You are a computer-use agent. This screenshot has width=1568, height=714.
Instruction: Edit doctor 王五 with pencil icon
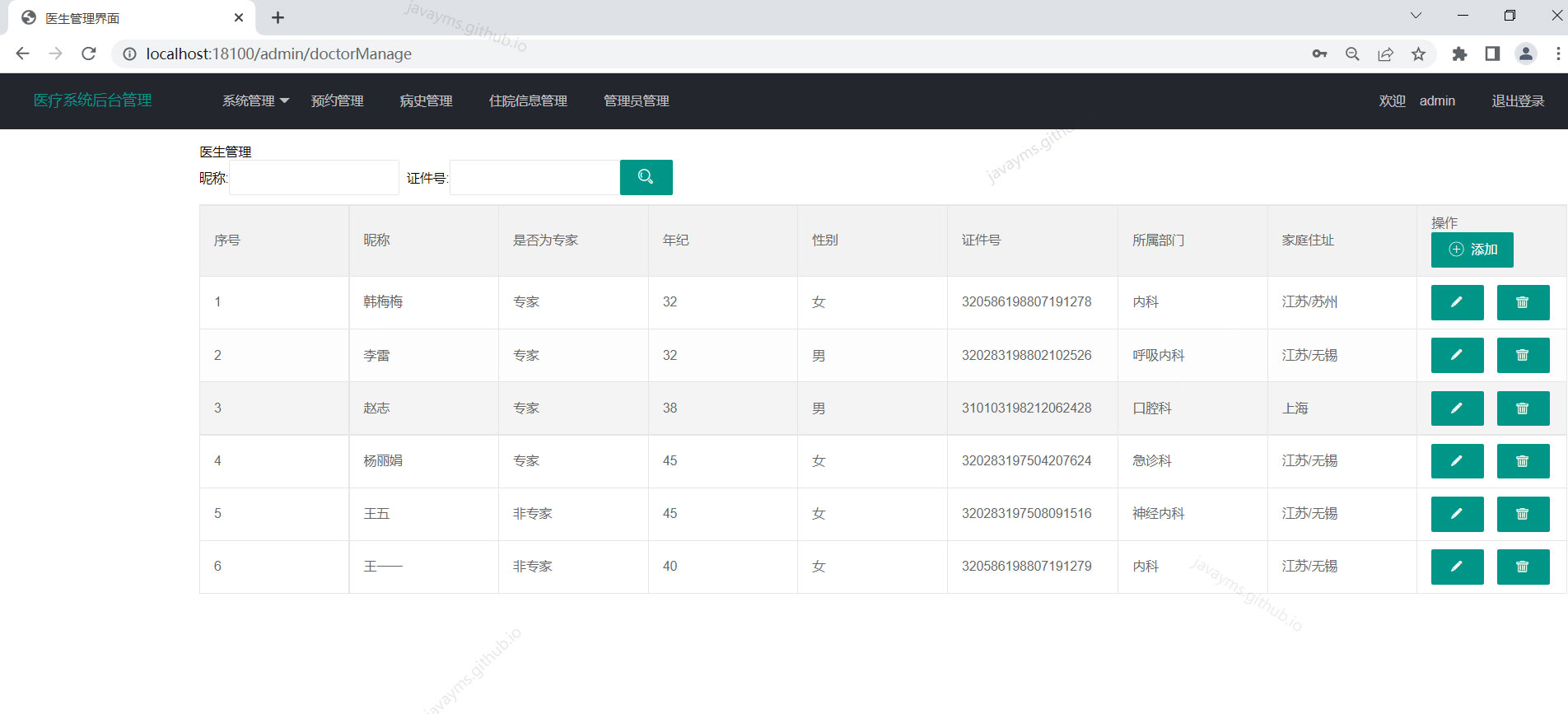pyautogui.click(x=1457, y=514)
